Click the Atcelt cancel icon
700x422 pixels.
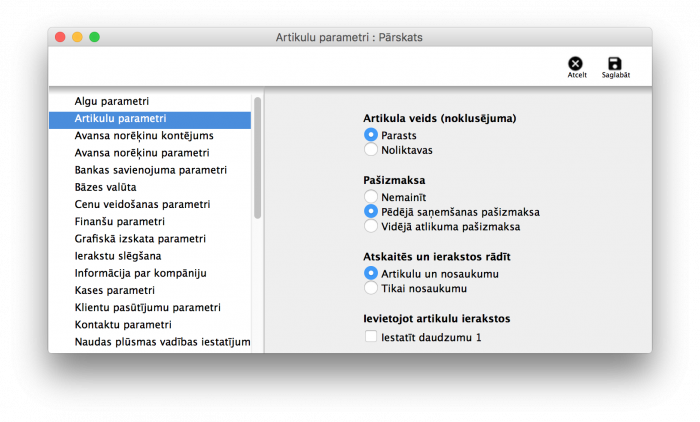(x=576, y=64)
